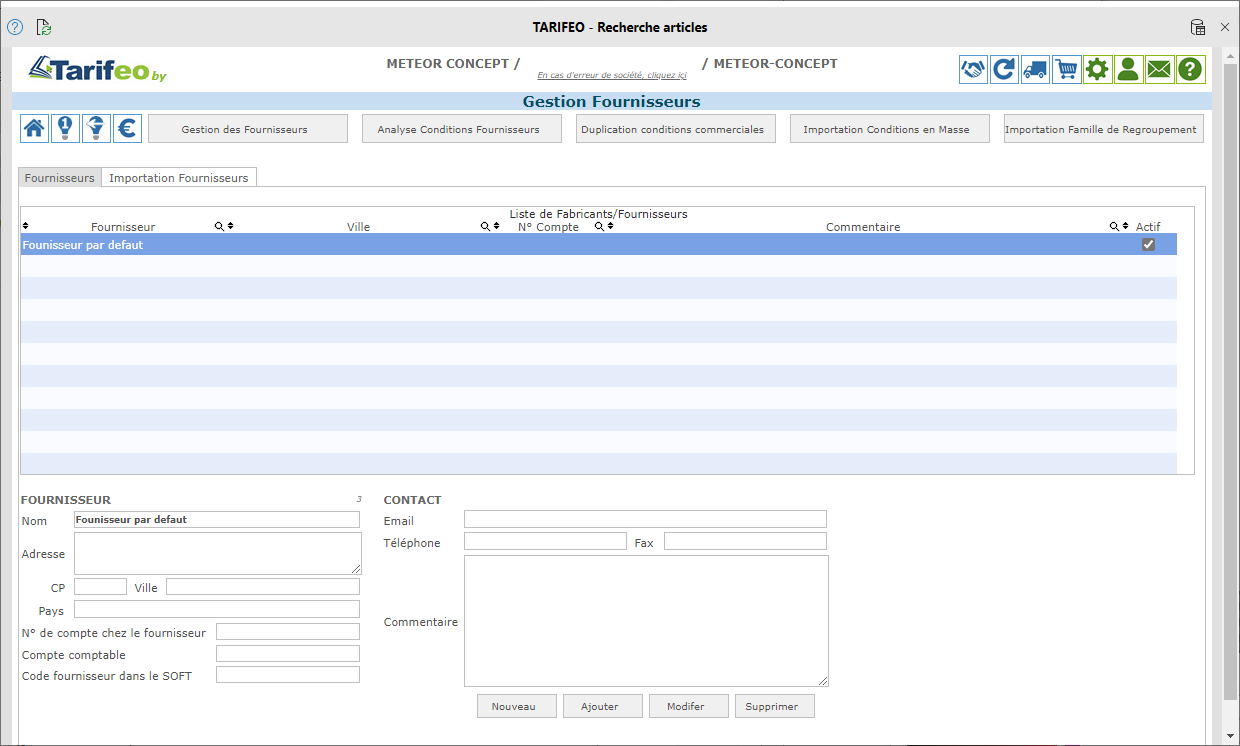Focus Code fournisseur dans le SOFT field
This screenshot has height=746, width=1240.
click(288, 675)
